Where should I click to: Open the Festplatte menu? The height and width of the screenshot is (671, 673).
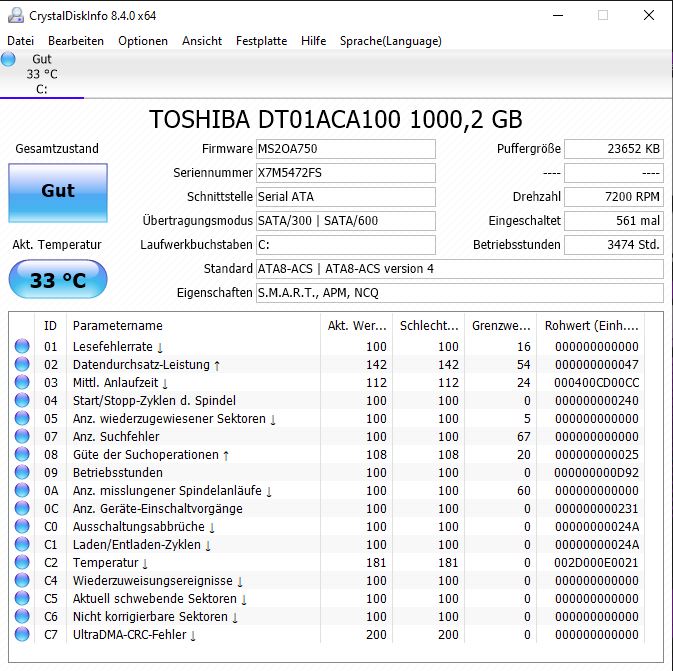pos(261,41)
